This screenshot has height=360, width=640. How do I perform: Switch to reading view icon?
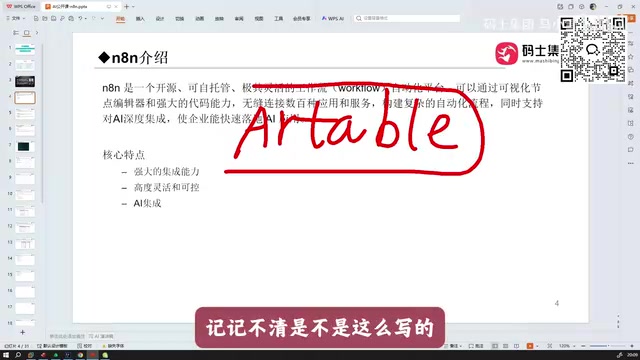[517, 346]
